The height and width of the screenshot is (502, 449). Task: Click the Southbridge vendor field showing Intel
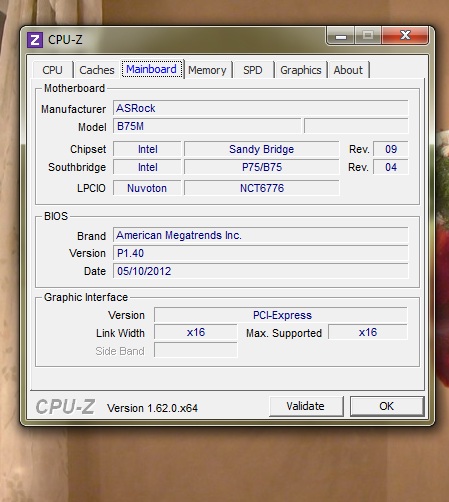pyautogui.click(x=147, y=167)
